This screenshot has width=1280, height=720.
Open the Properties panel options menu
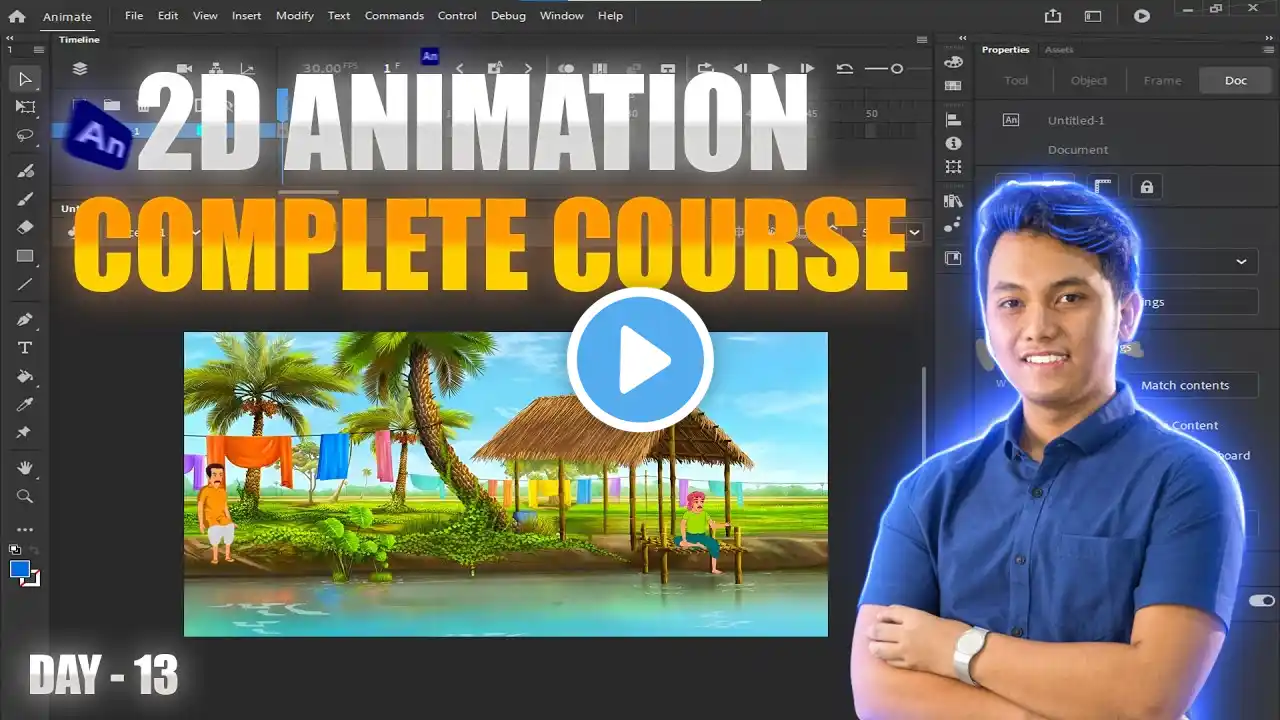(1267, 50)
